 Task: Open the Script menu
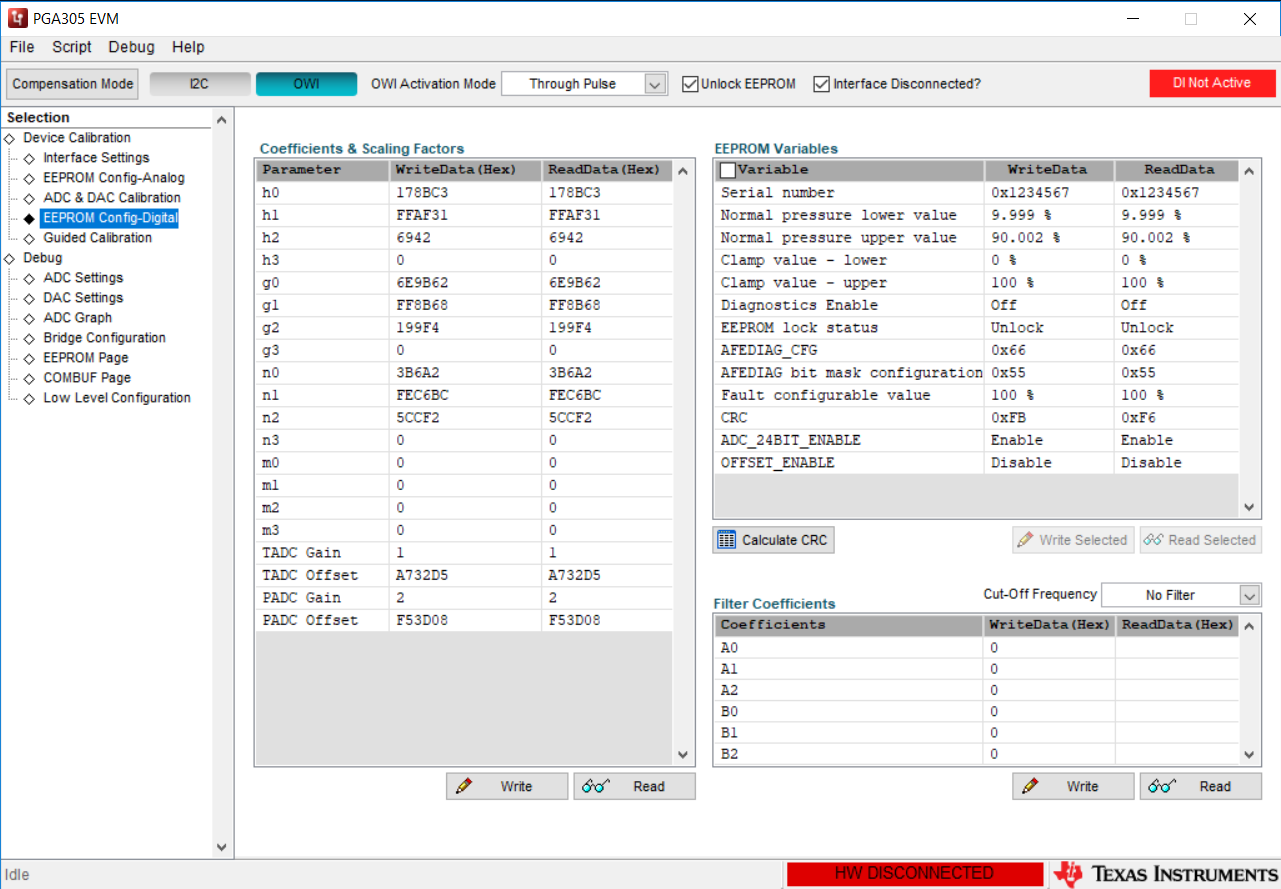tap(72, 47)
